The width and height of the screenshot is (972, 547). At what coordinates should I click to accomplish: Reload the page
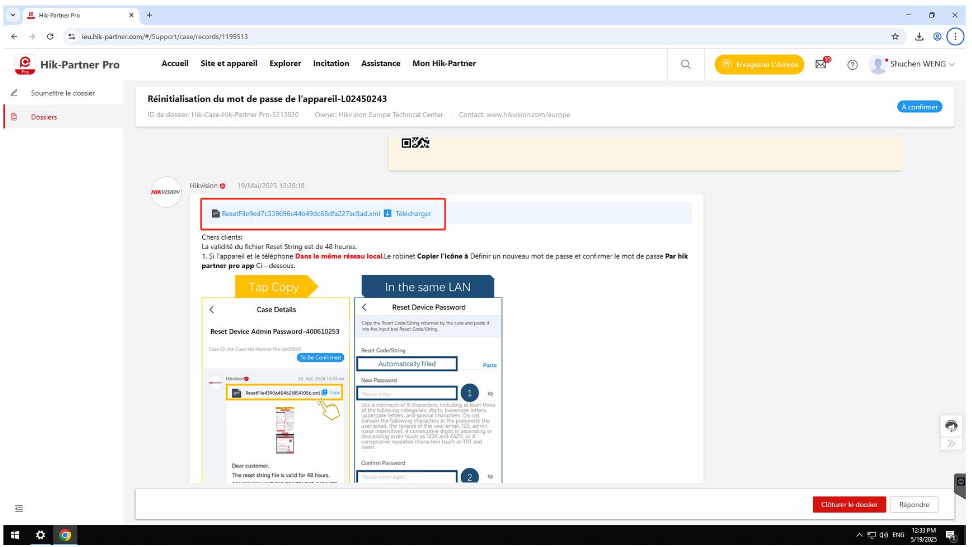50,37
